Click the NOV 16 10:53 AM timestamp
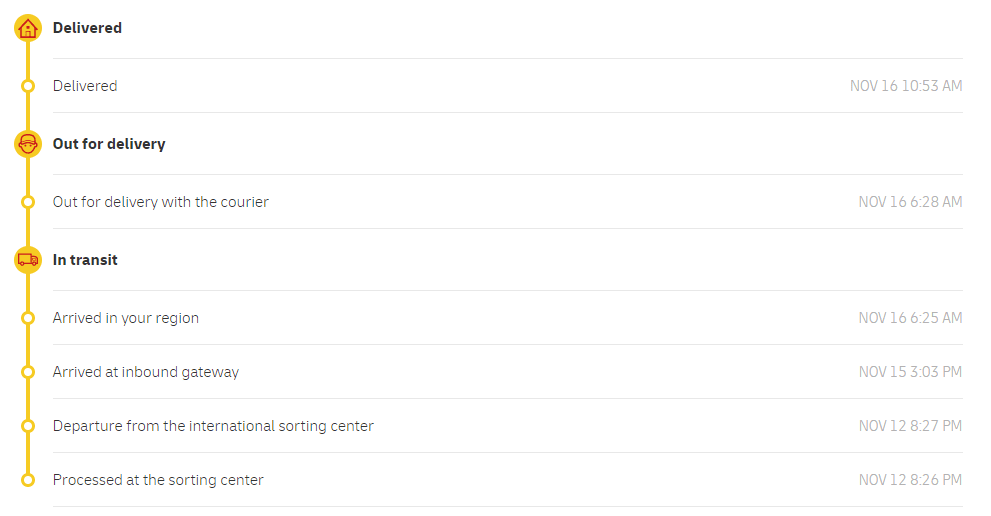Screen dimensions: 991x516 [x=906, y=86]
